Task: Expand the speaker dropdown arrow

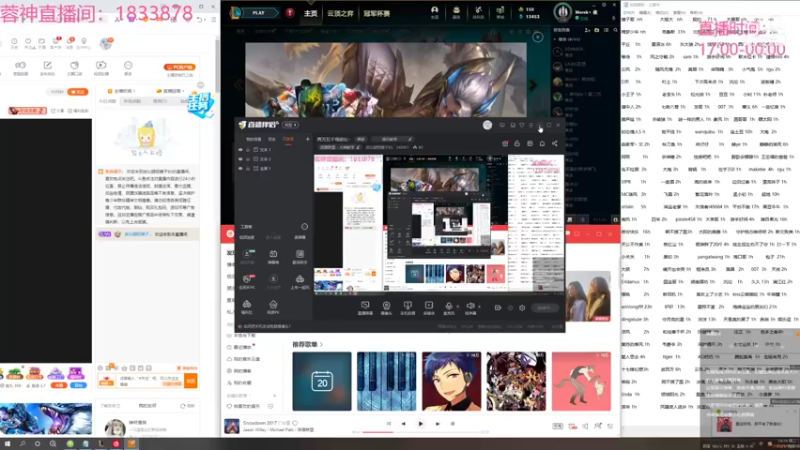Action: (479, 307)
